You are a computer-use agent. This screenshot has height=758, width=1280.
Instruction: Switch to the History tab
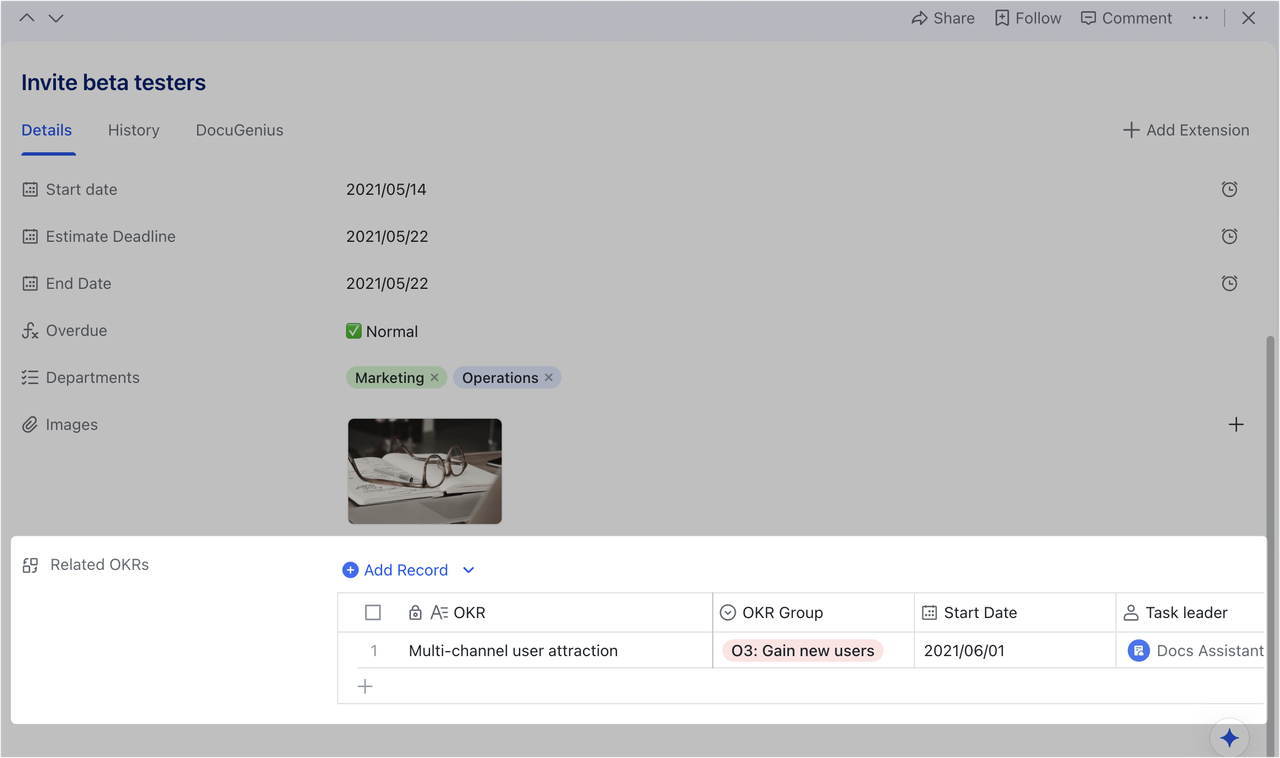(133, 130)
